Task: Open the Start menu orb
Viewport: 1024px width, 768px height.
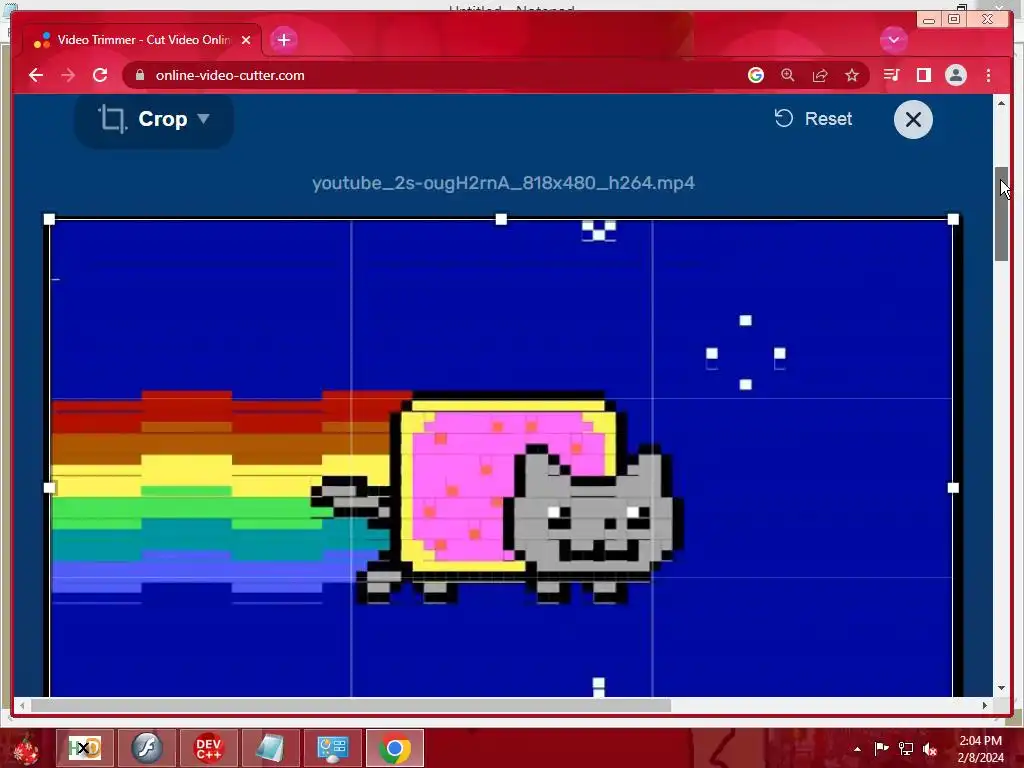Action: click(x=26, y=748)
